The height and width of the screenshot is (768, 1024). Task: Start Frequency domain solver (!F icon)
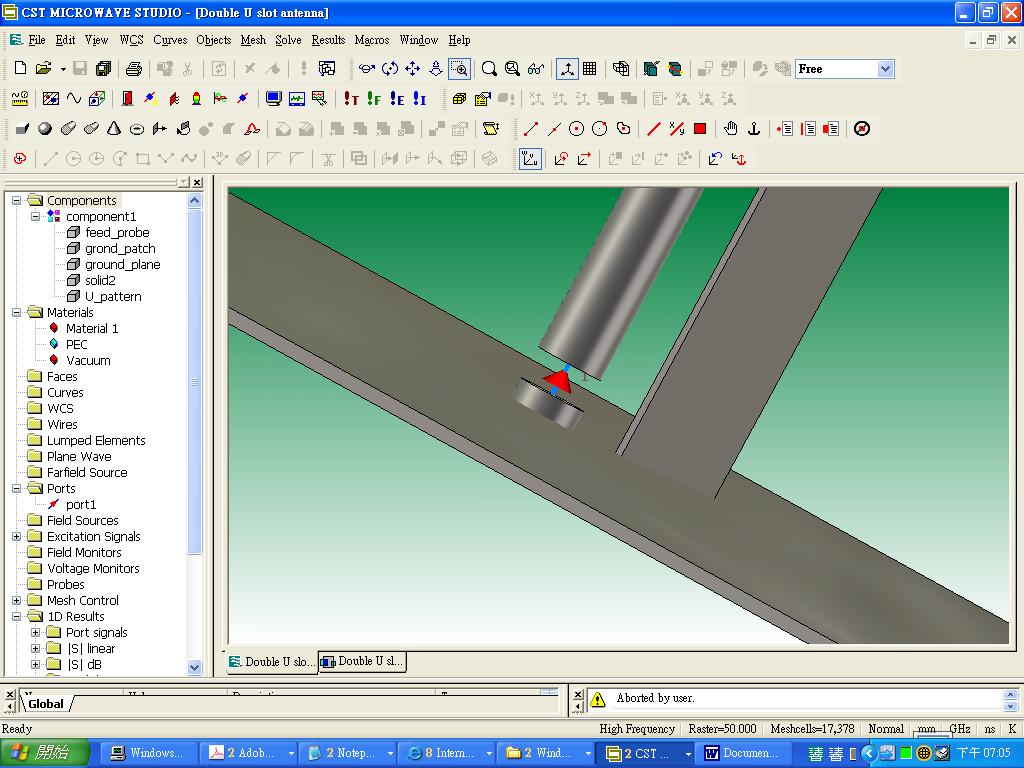(374, 99)
